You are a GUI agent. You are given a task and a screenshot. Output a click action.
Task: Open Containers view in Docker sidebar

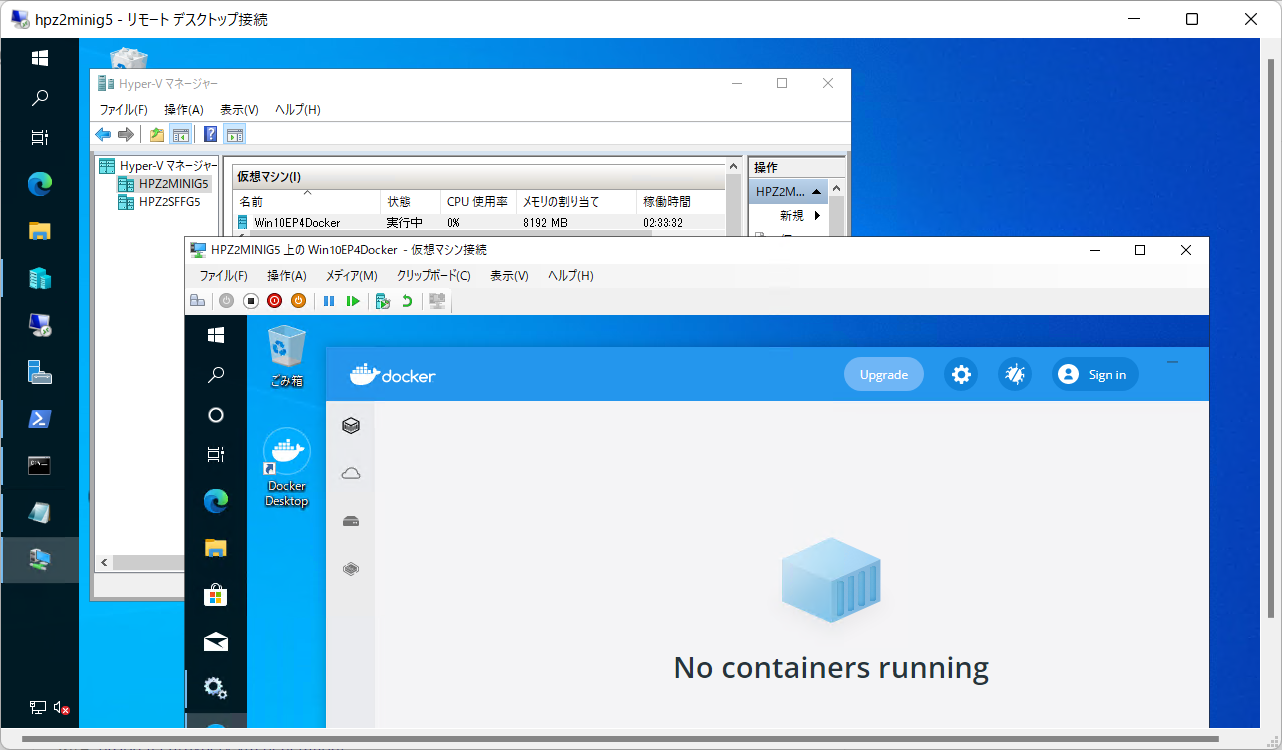(351, 426)
